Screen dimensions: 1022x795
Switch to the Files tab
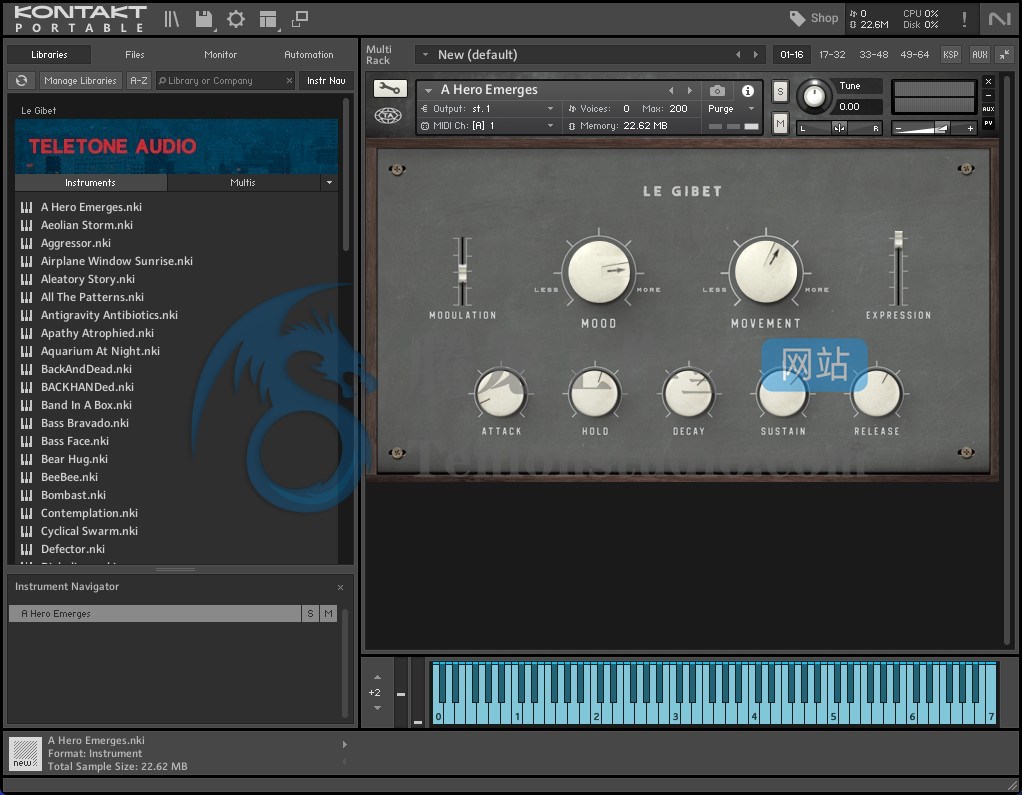(135, 55)
